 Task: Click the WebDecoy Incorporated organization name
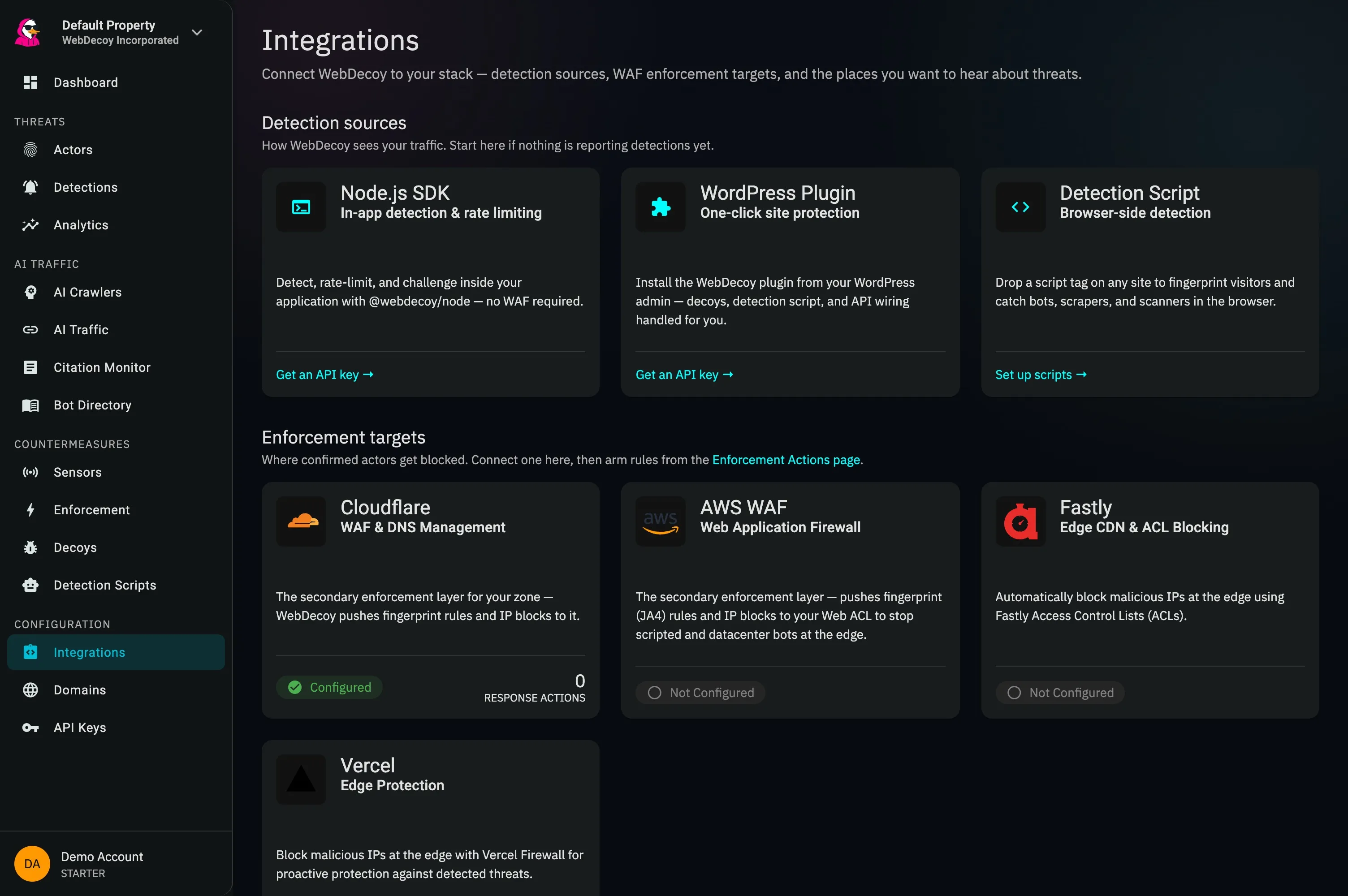(121, 40)
